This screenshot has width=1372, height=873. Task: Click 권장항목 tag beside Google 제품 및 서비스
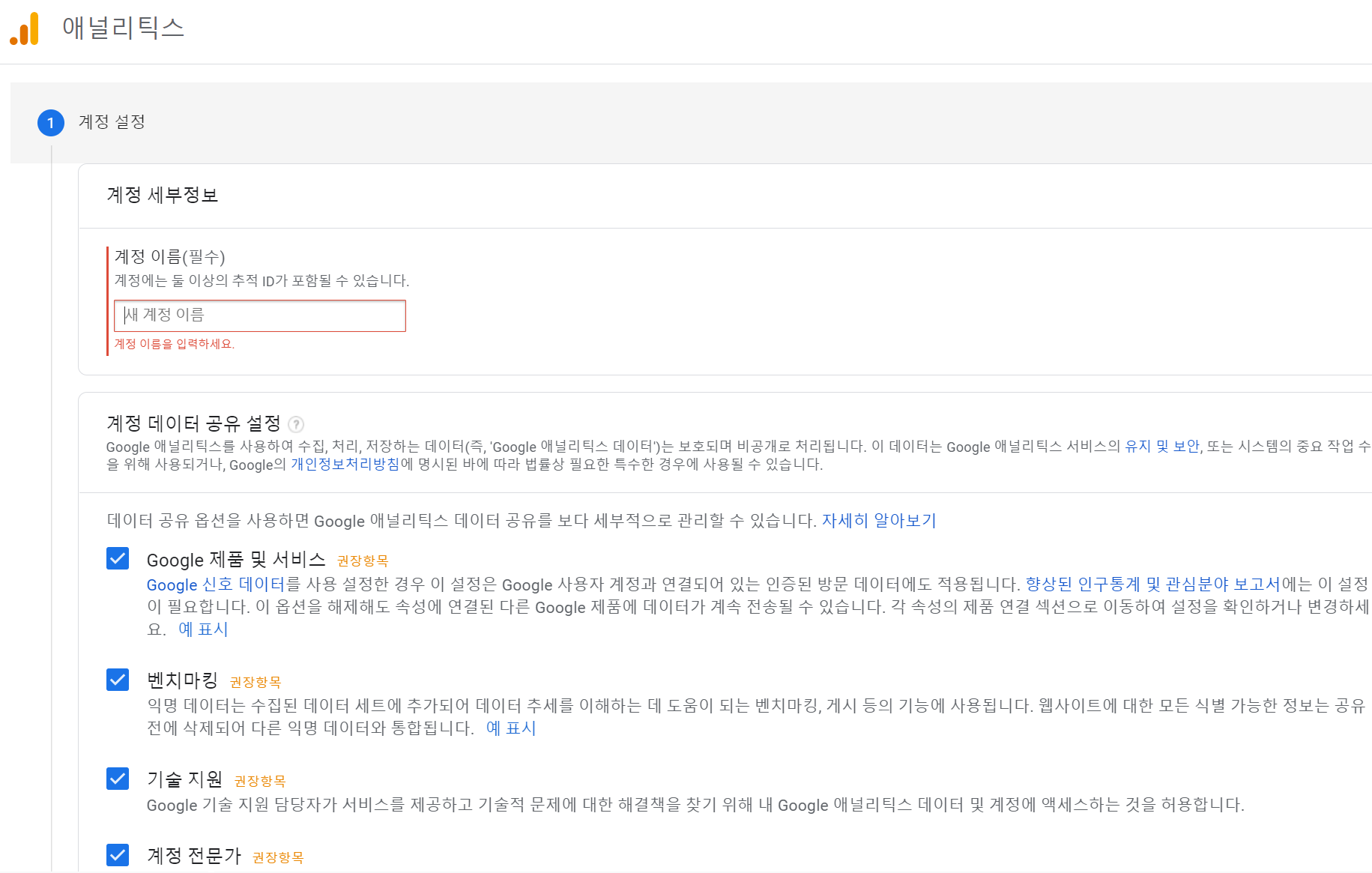tap(363, 561)
